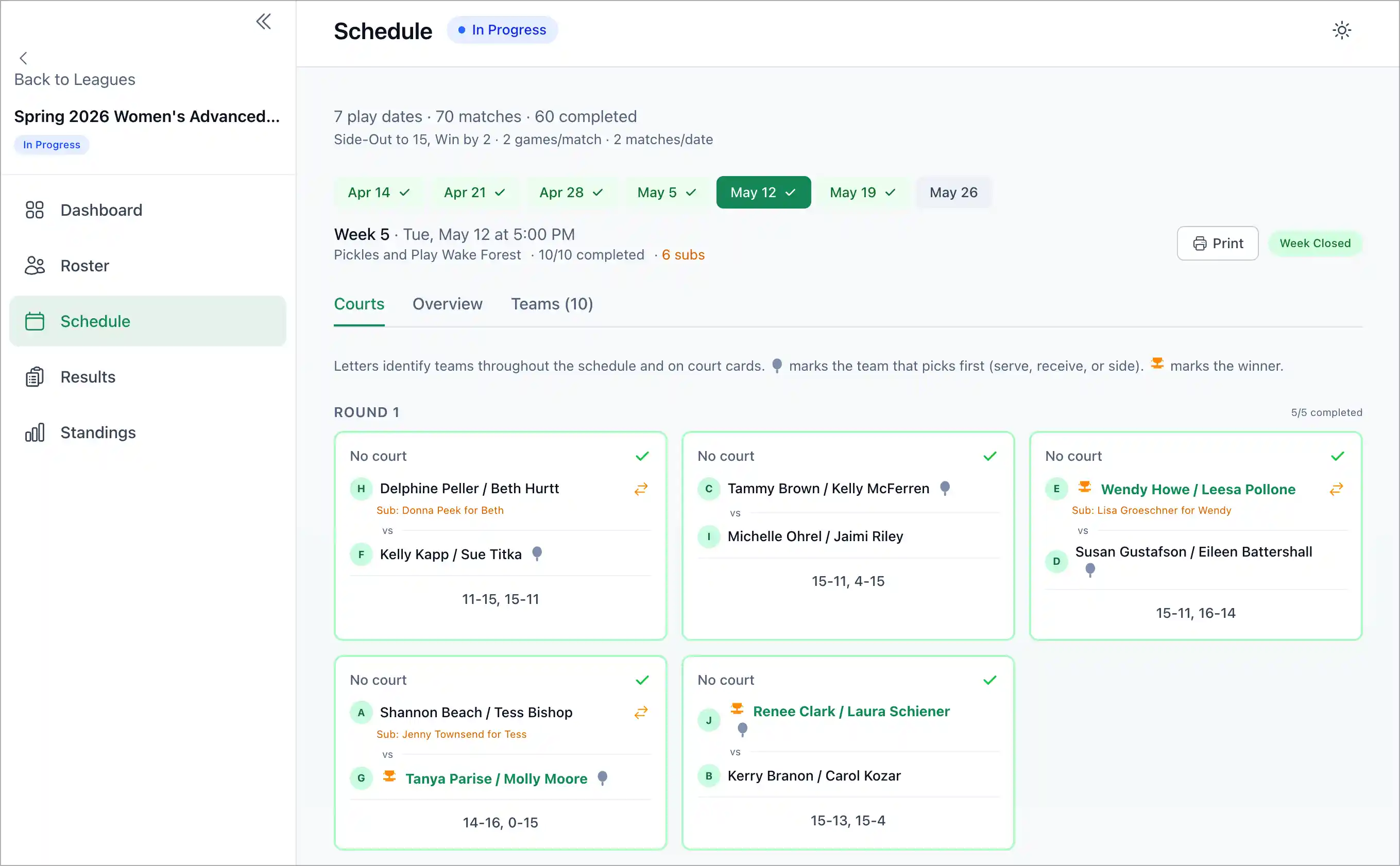The height and width of the screenshot is (866, 1400).
Task: Click the Schedule calendar icon
Action: (x=35, y=321)
